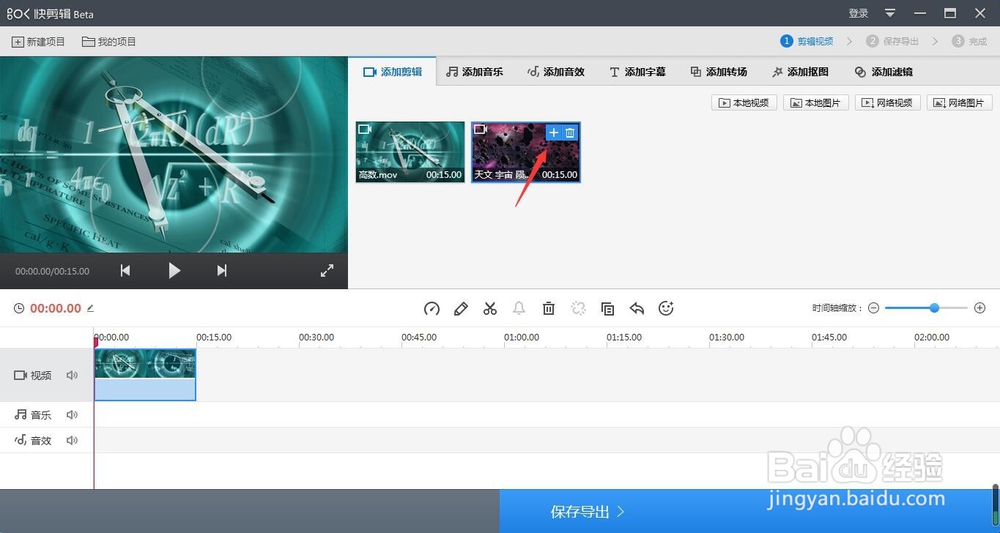This screenshot has height=533, width=1000.
Task: Mute the 音效 track
Action: click(72, 441)
